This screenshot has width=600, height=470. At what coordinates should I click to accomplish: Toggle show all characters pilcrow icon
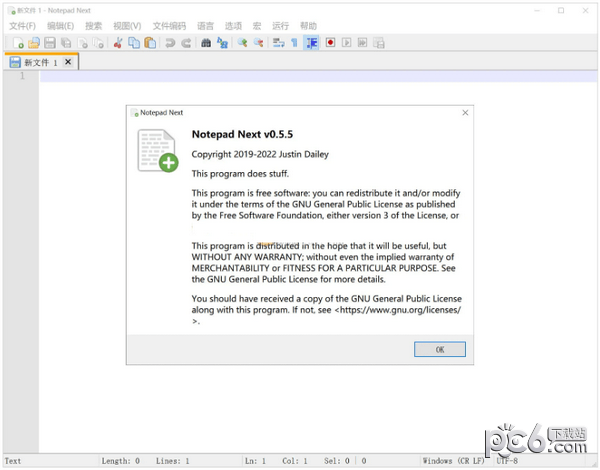294,43
